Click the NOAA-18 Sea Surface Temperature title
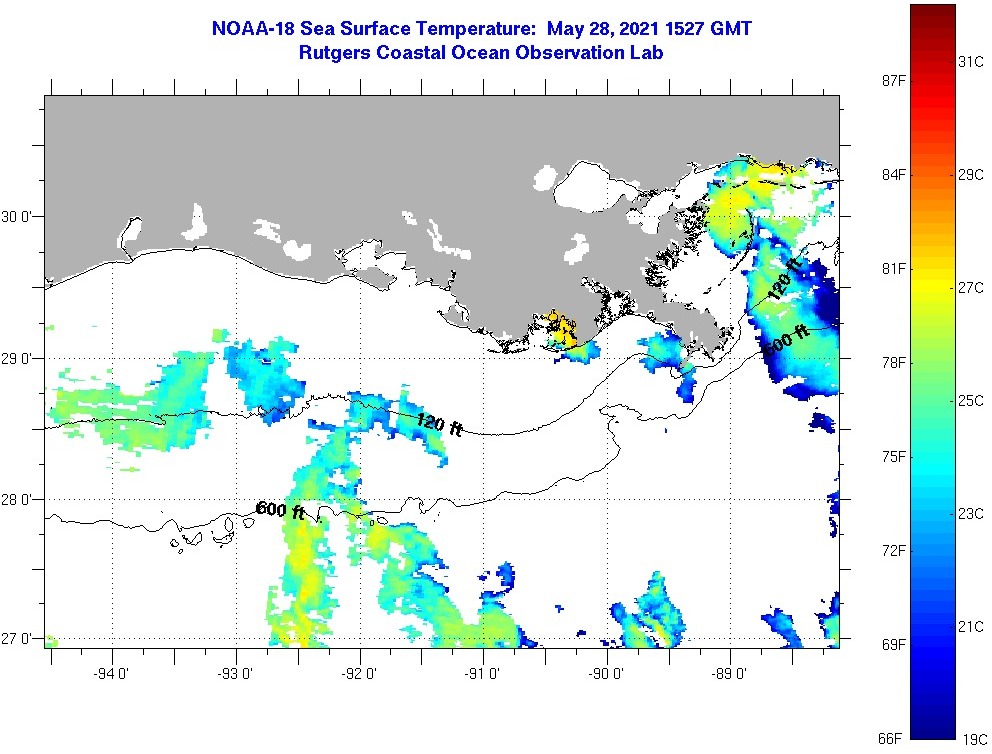The height and width of the screenshot is (754, 992). [481, 28]
